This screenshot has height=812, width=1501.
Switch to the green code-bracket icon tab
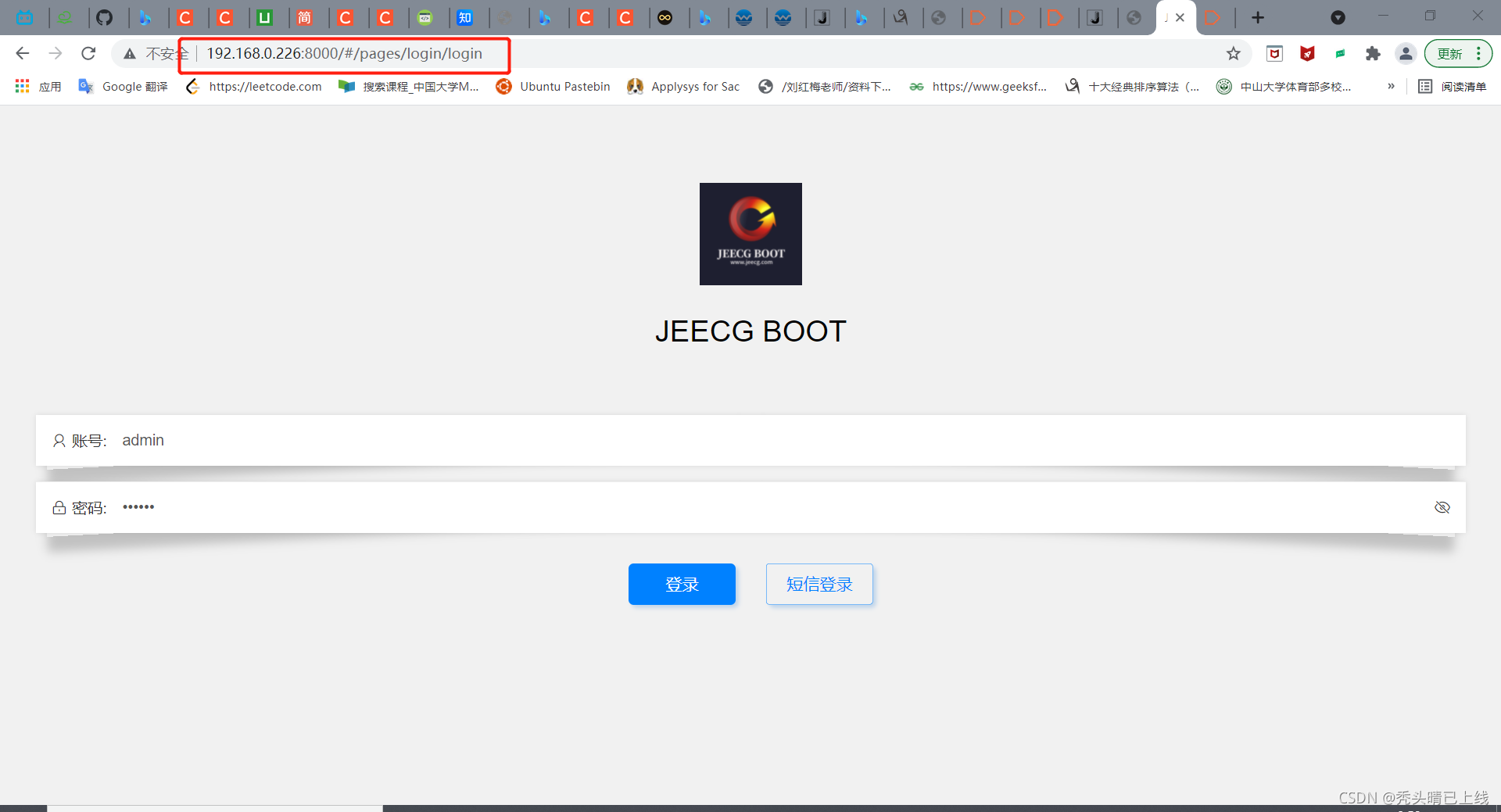(425, 17)
